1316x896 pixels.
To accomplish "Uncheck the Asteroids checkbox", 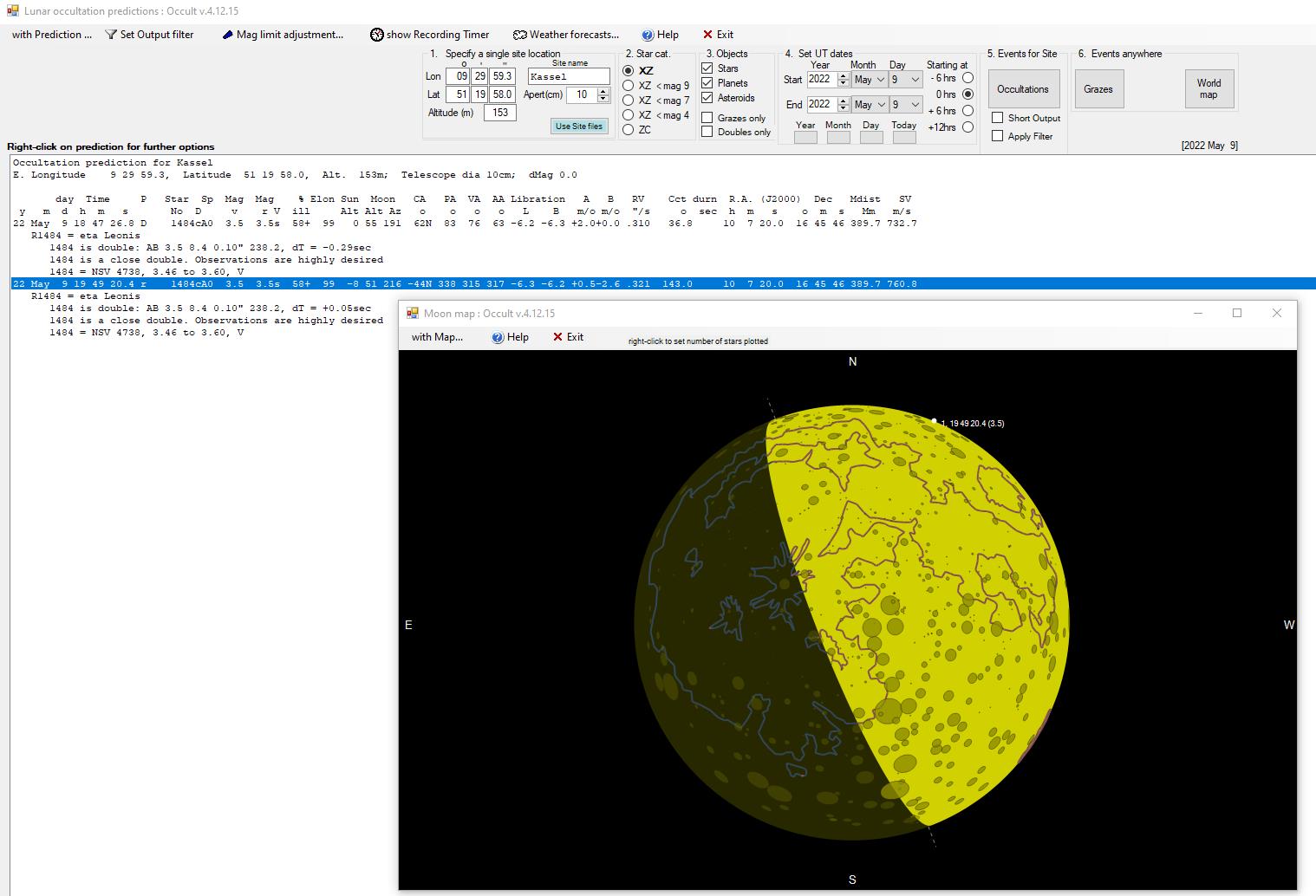I will pyautogui.click(x=707, y=98).
